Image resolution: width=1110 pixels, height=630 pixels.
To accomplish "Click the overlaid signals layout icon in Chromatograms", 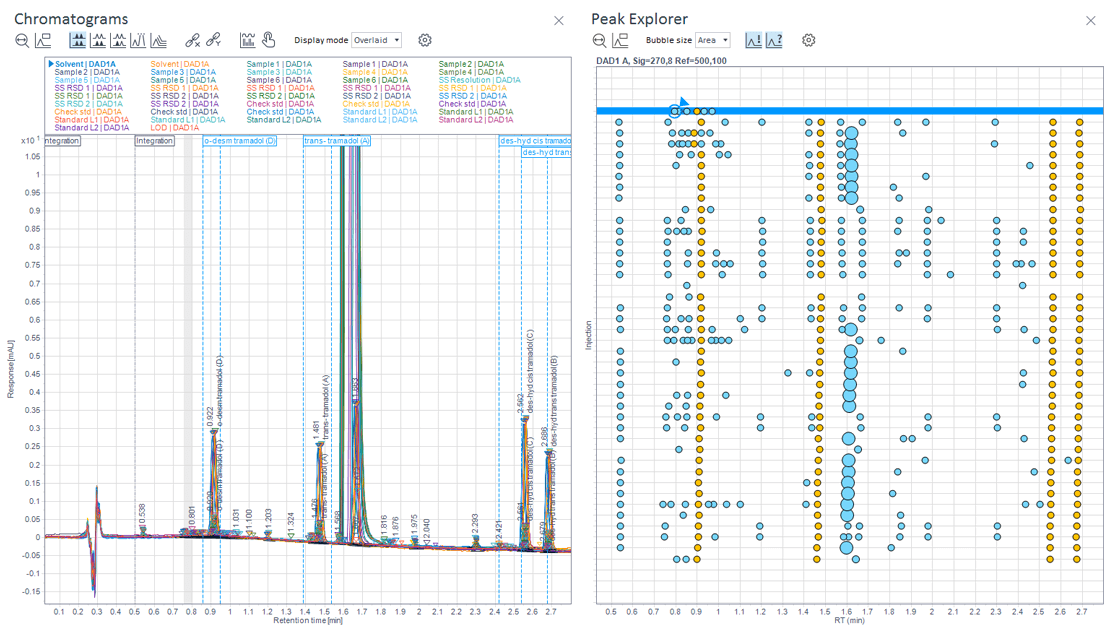I will point(78,41).
